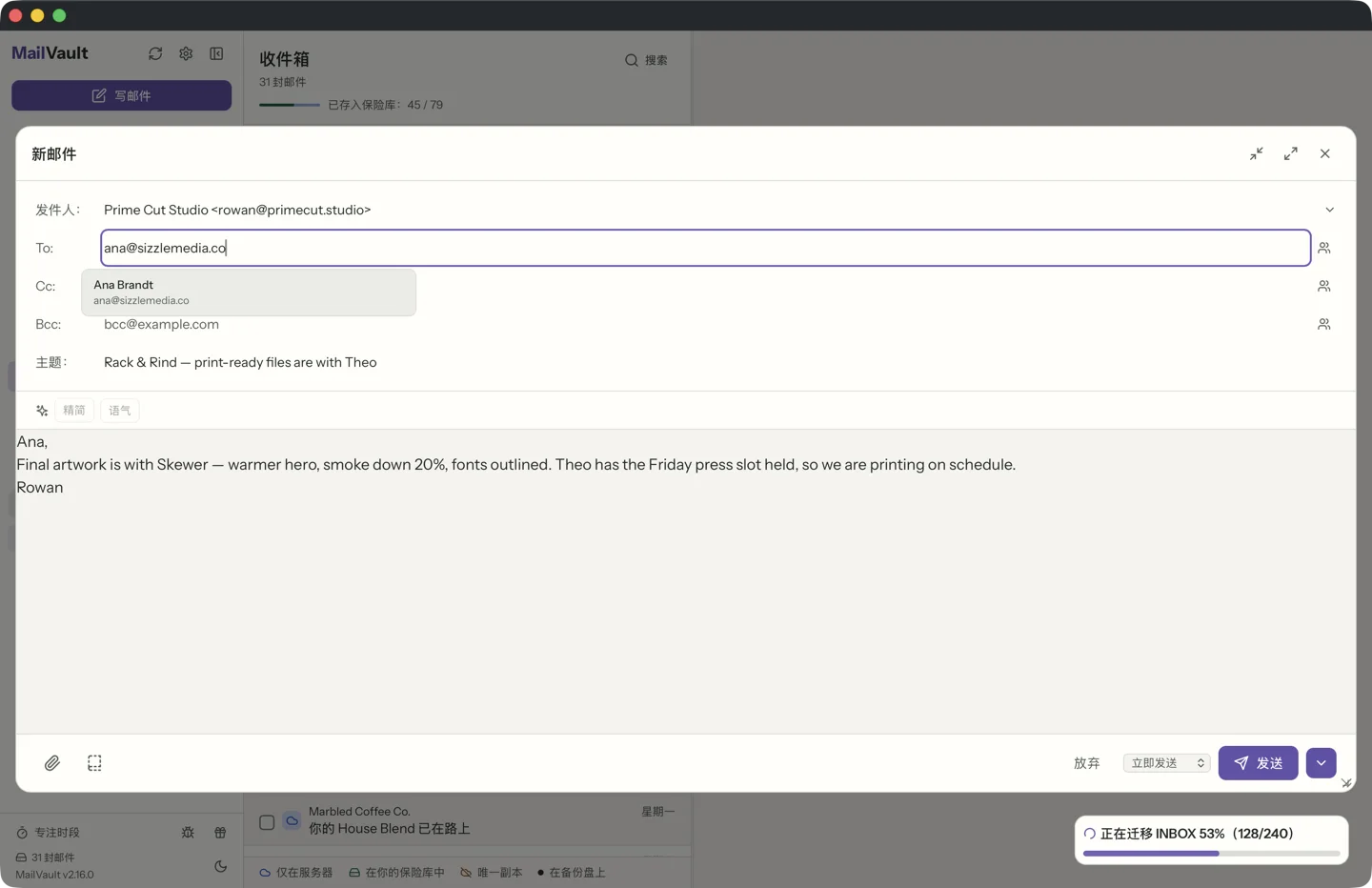Click inside the To recipient field

pyautogui.click(x=705, y=248)
